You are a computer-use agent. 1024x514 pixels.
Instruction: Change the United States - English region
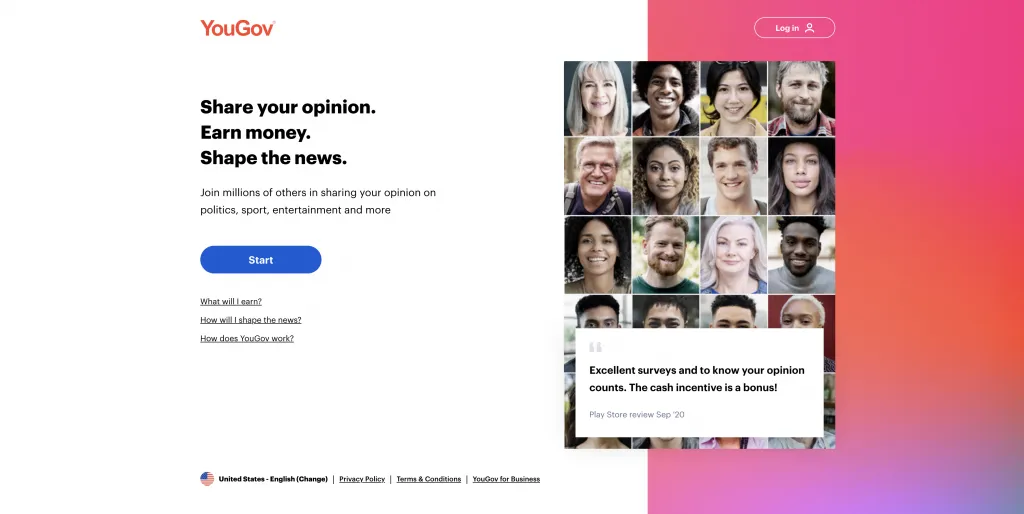273,479
